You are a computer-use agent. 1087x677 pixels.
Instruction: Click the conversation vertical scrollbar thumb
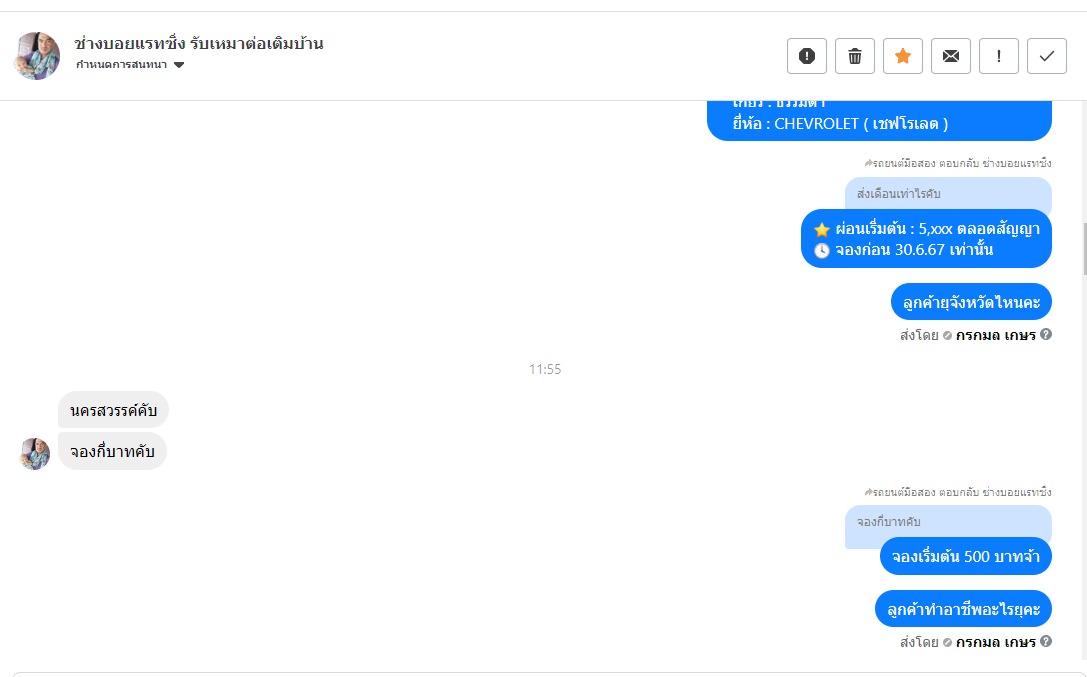[1086, 249]
